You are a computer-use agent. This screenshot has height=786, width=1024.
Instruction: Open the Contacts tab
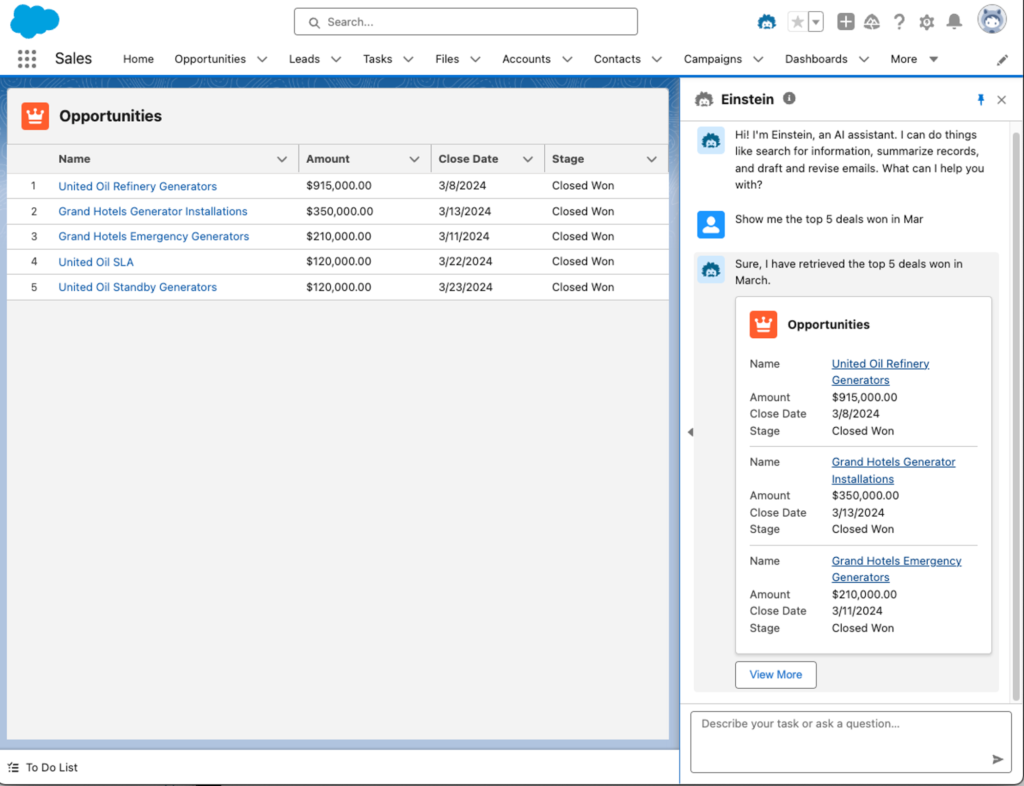click(x=617, y=59)
